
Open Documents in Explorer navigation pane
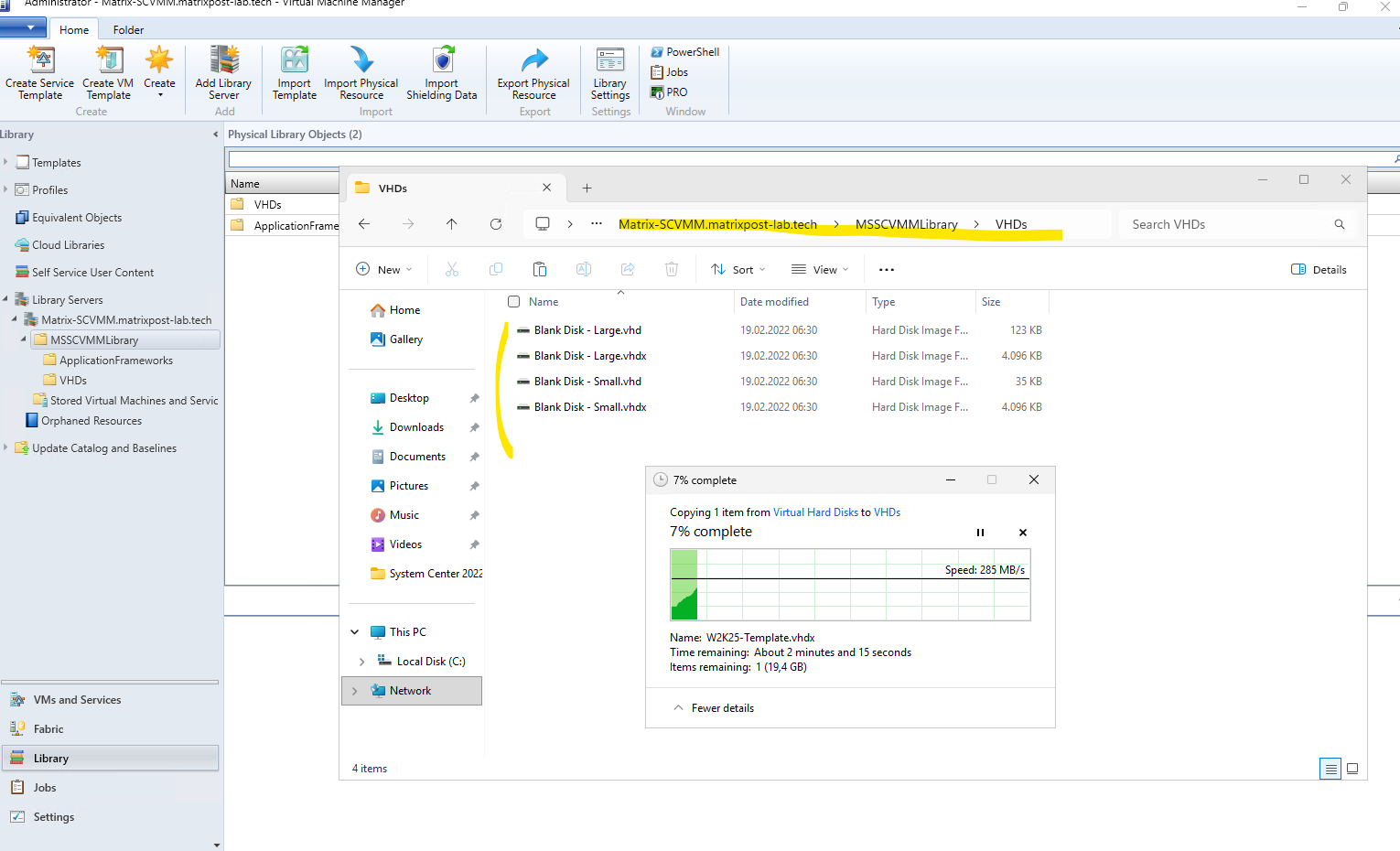409,457
